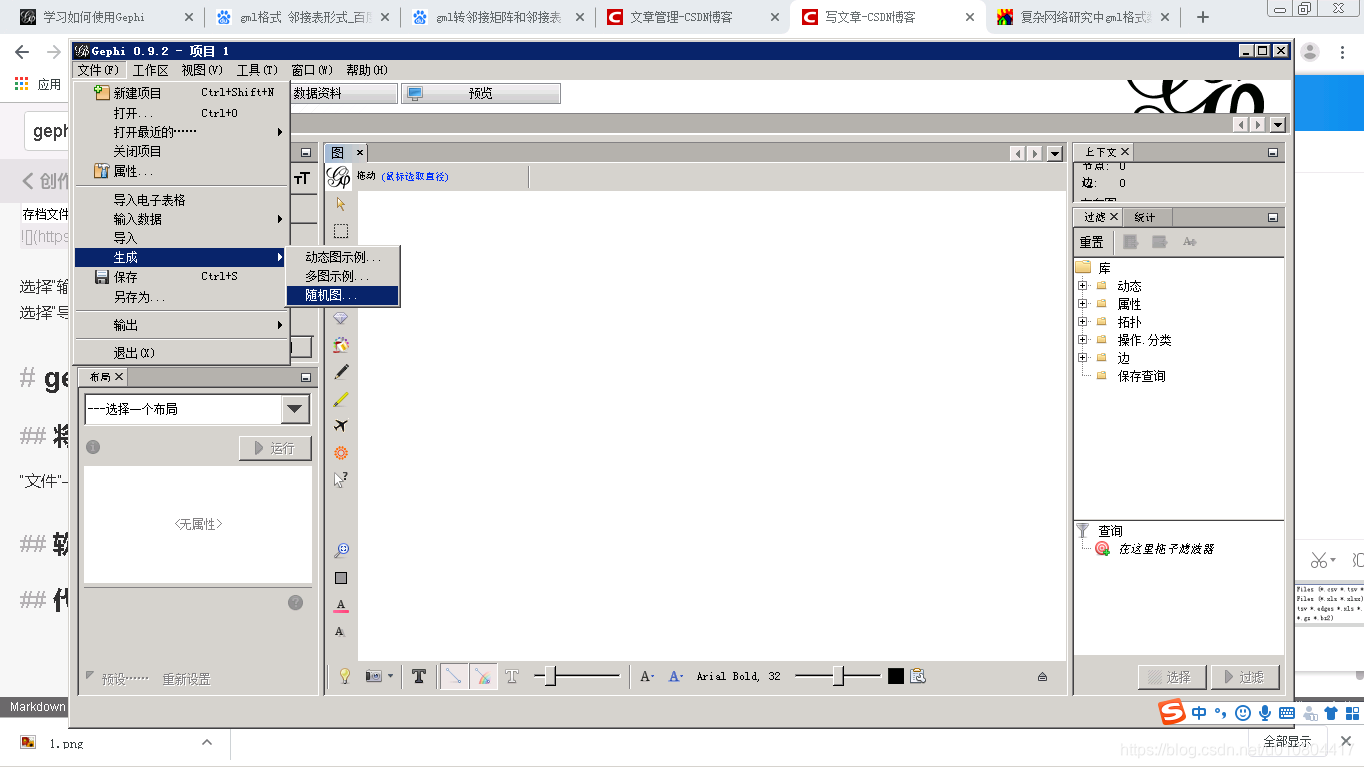Viewport: 1364px width, 768px height.
Task: Select the airplane shortest path tool
Action: click(x=341, y=426)
